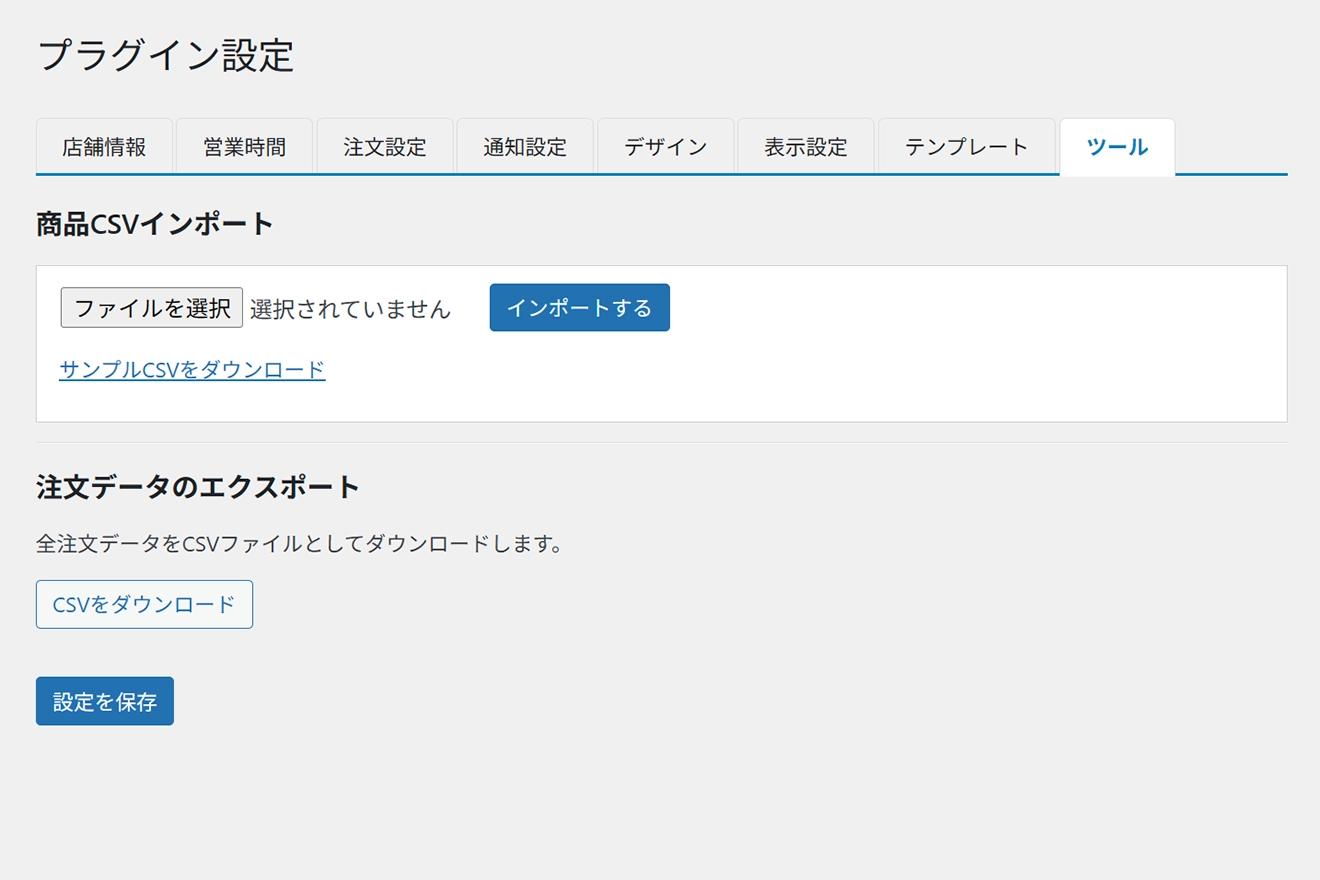Click the 商品CSVインポート section heading
This screenshot has width=1320, height=880.
(155, 224)
